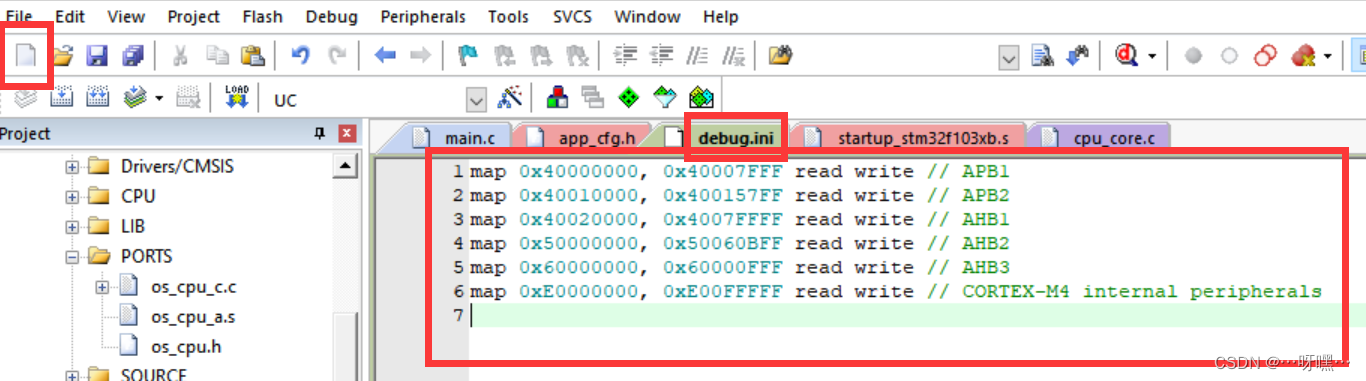This screenshot has height=381, width=1366.
Task: Open the SVCS menu
Action: [x=572, y=17]
